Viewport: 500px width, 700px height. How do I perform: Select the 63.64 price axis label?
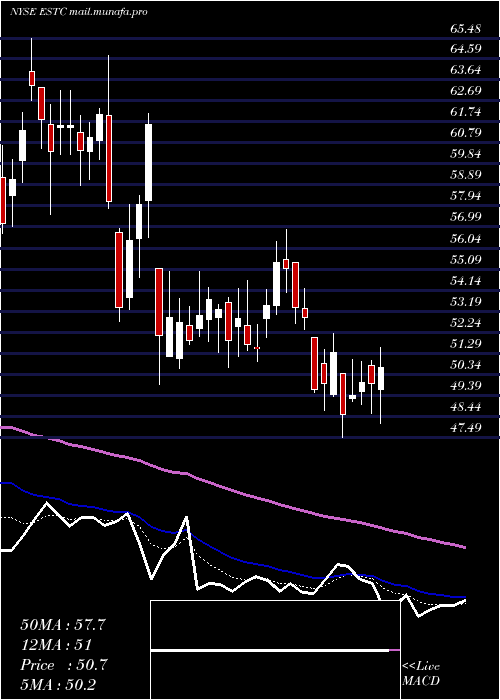pyautogui.click(x=466, y=70)
